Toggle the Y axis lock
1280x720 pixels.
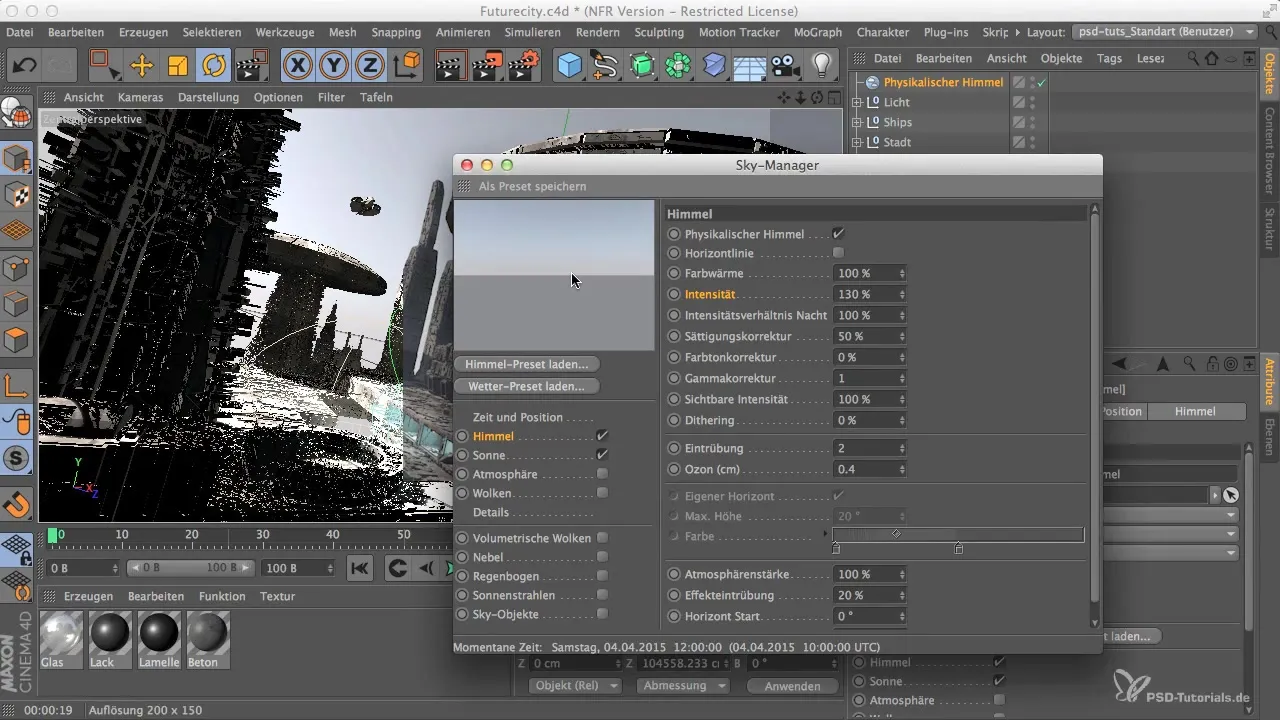334,66
